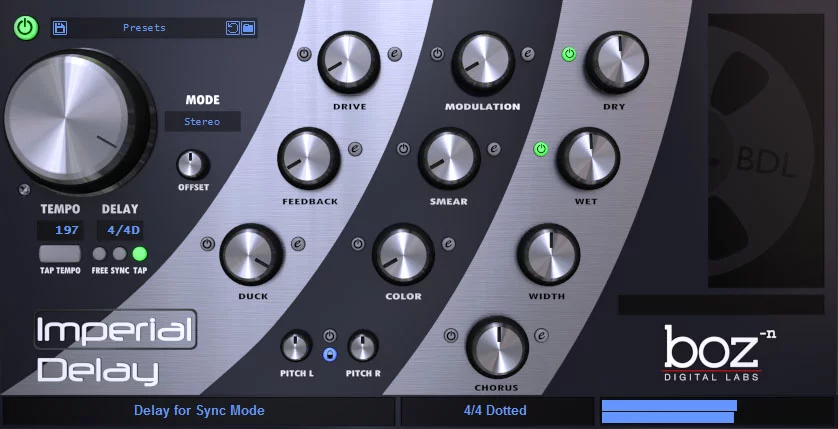Click the 'e' icon next to Chorus

(x=541, y=336)
